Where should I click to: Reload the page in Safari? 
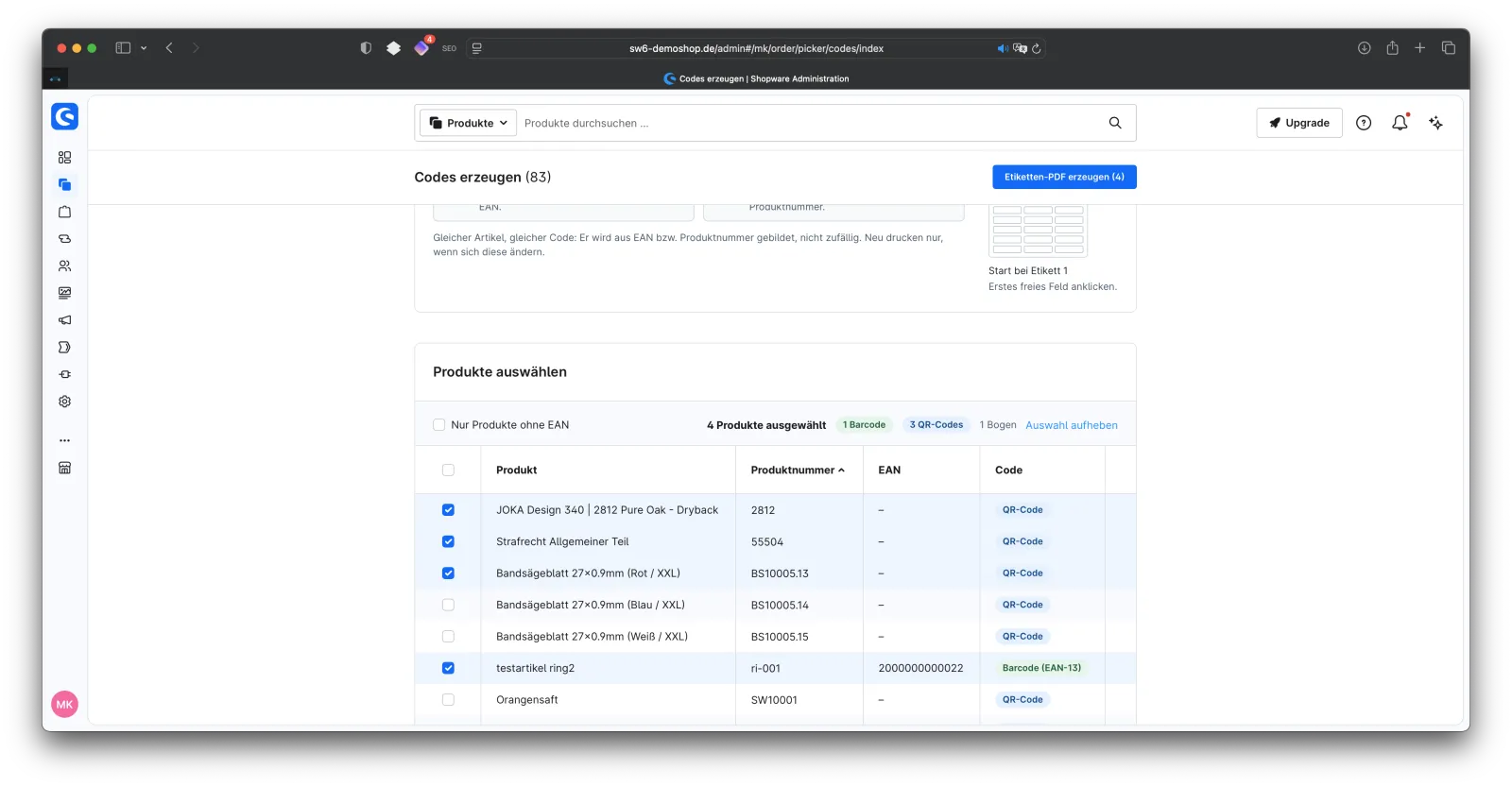pyautogui.click(x=1037, y=48)
